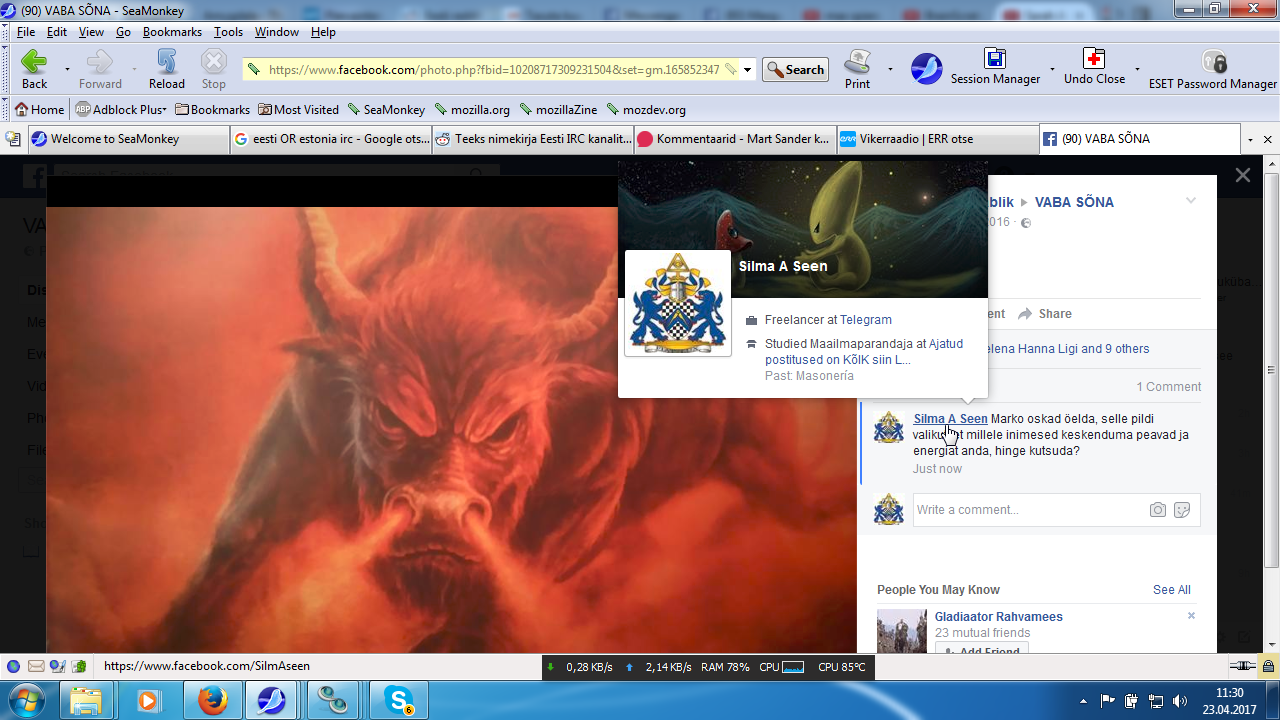
Task: Open the VABA SÕNA group link
Action: [1074, 202]
